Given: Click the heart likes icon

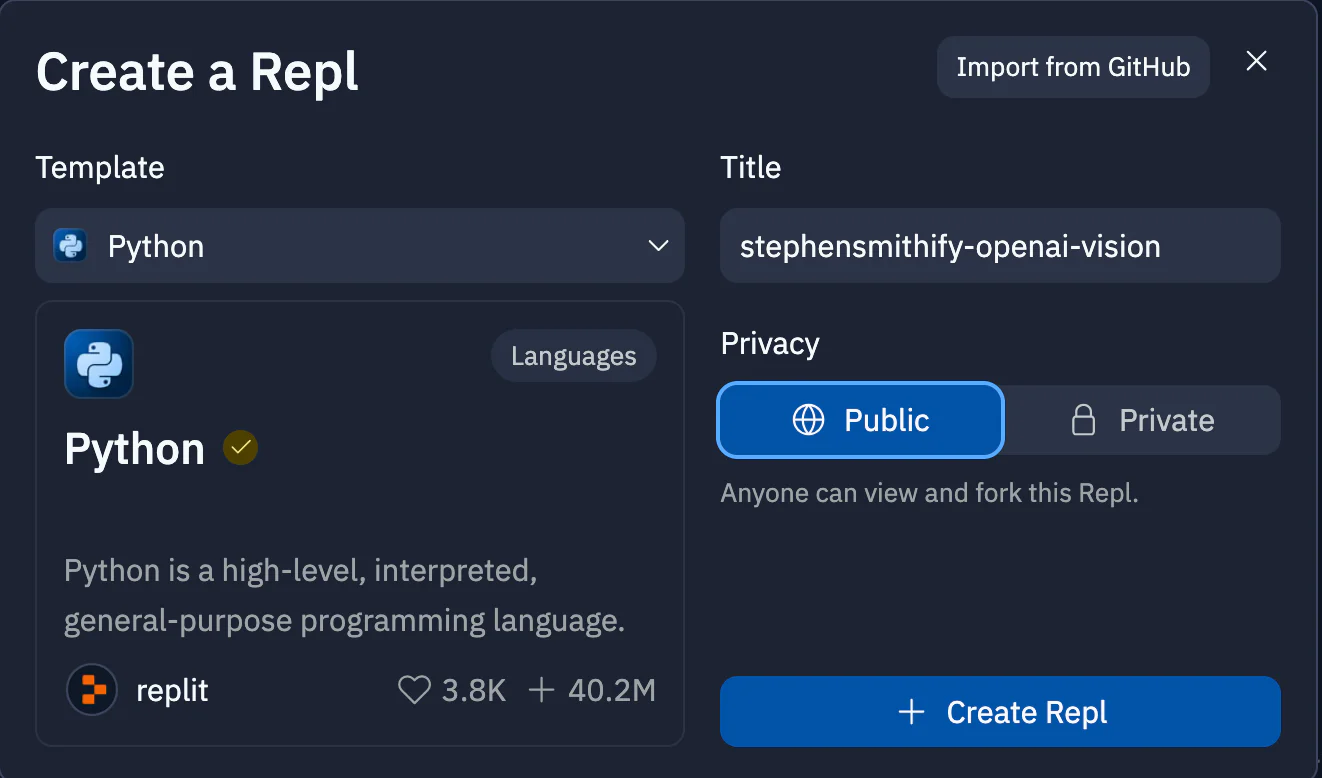Looking at the screenshot, I should coord(414,690).
